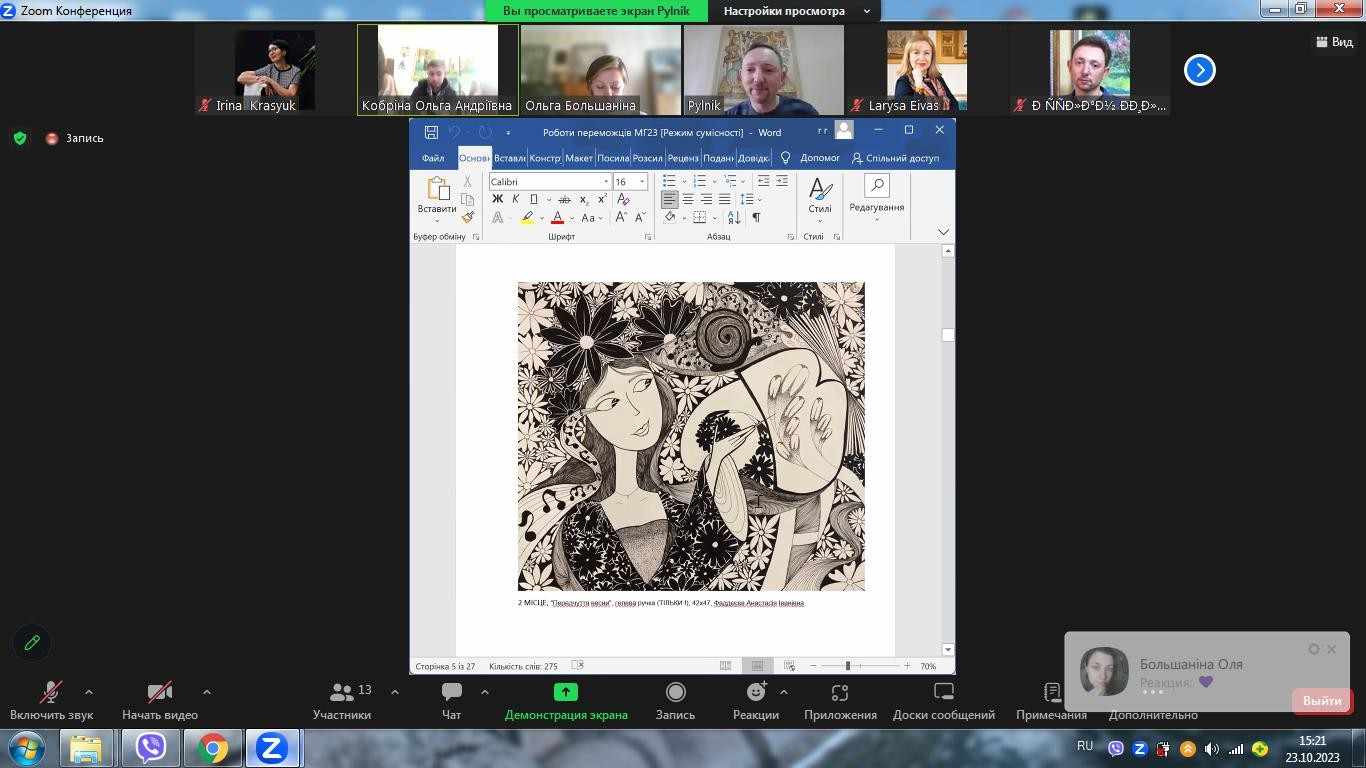Open Примечания notes in Zoom toolbar
The width and height of the screenshot is (1366, 768).
tap(1051, 701)
